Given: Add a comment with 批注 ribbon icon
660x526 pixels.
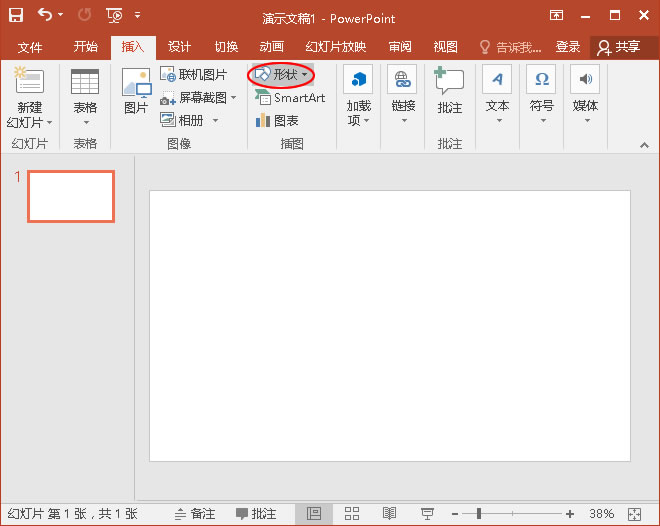Looking at the screenshot, I should tap(450, 92).
